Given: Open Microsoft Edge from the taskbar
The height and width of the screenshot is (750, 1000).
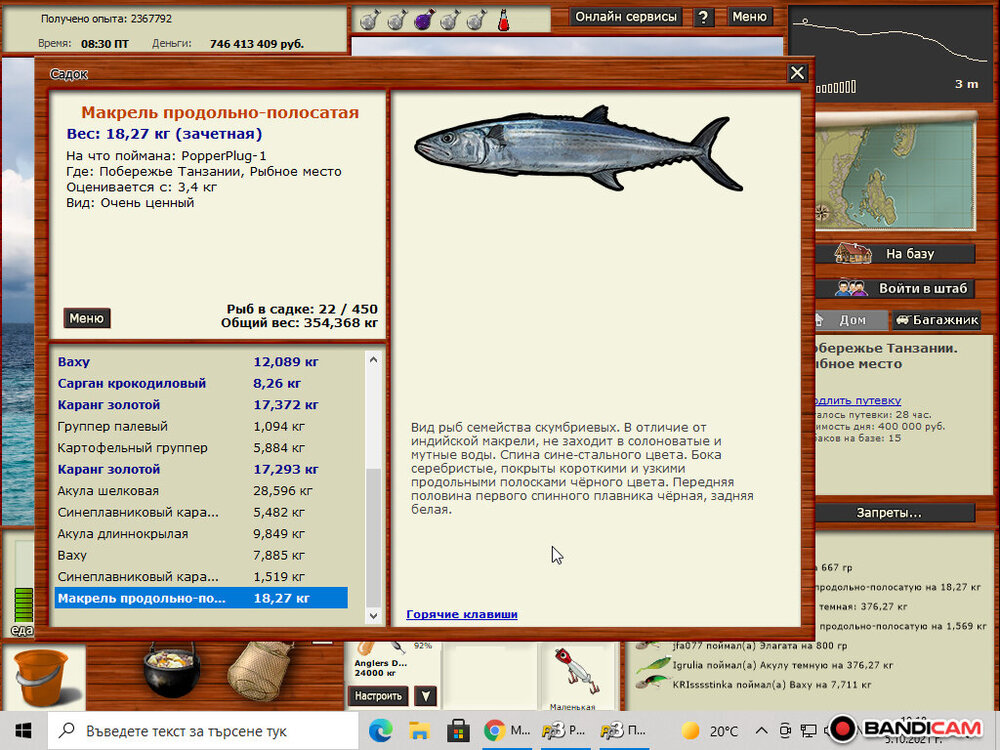Looking at the screenshot, I should (x=380, y=731).
